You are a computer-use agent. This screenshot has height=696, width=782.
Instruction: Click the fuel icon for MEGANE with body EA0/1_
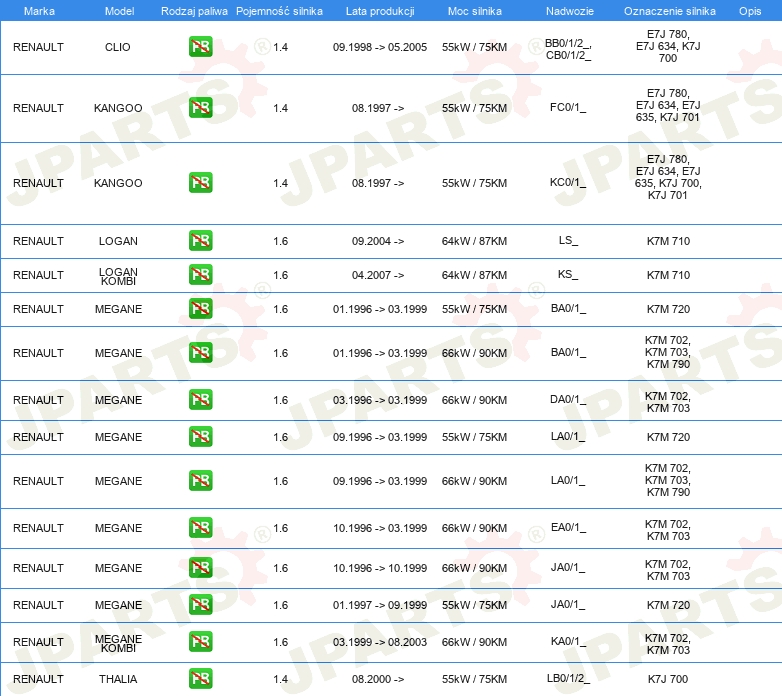200,528
